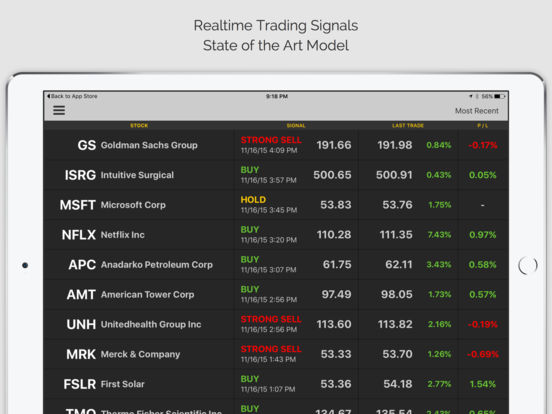The height and width of the screenshot is (414, 552).
Task: Click the 500.65 signal price
Action: point(332,175)
